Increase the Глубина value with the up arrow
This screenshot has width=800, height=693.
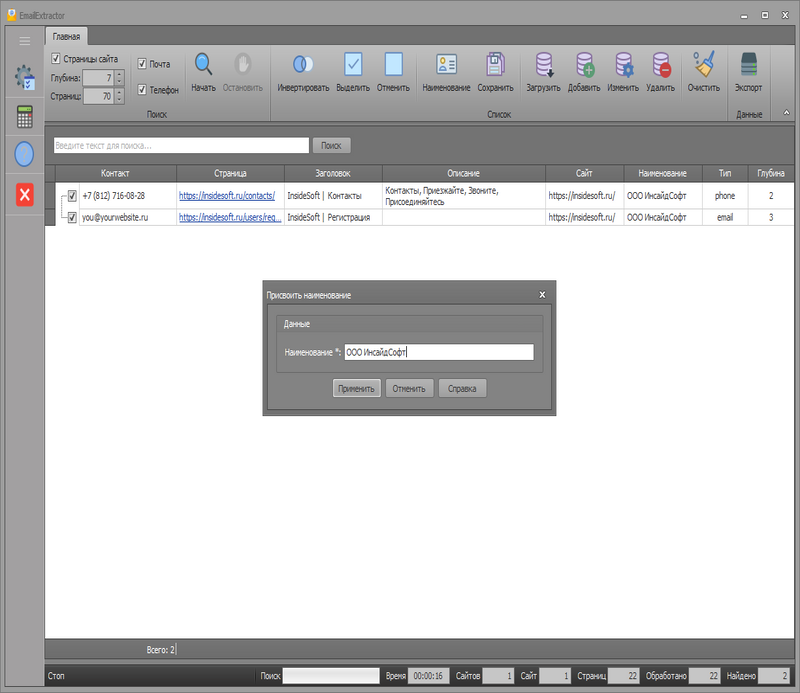click(119, 75)
